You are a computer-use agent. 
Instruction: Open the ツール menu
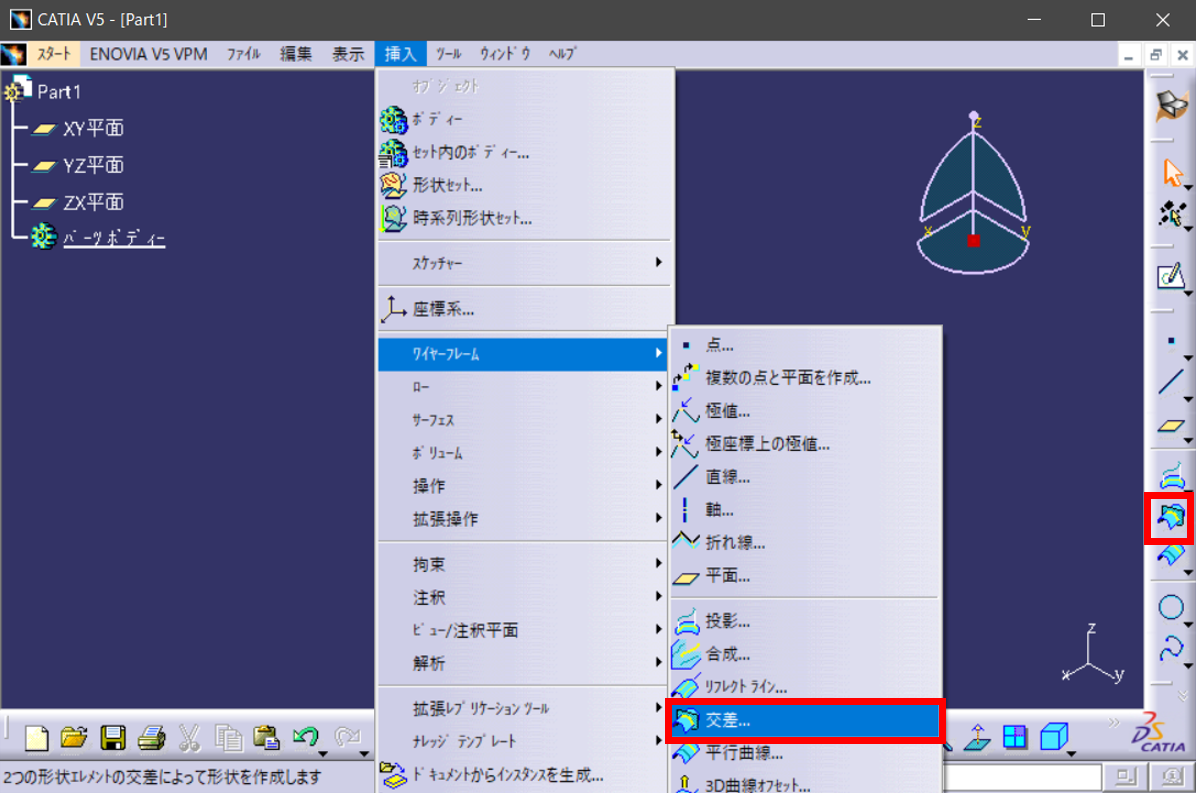447,55
